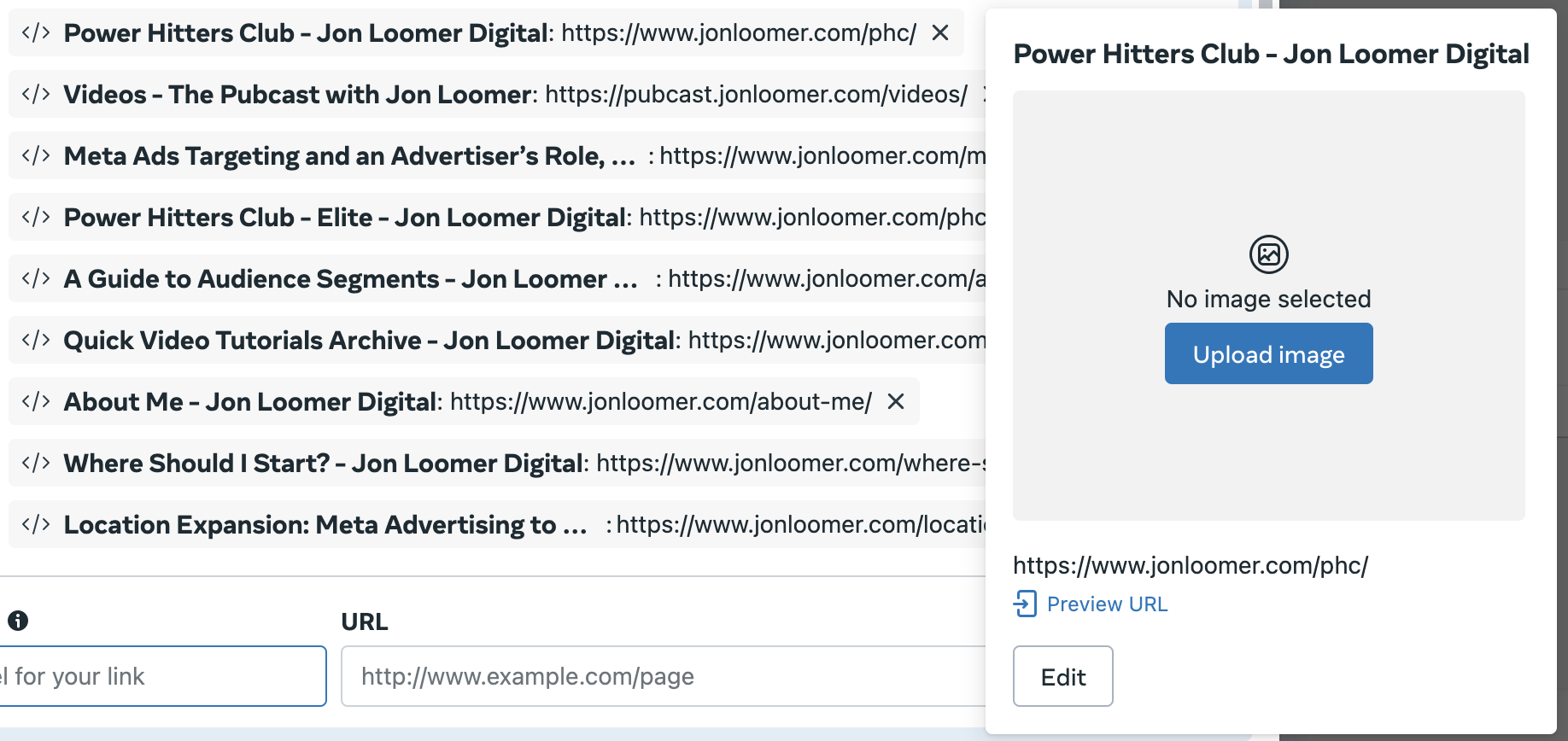
Task: Click the Edit button in preview panel
Action: 1063,676
